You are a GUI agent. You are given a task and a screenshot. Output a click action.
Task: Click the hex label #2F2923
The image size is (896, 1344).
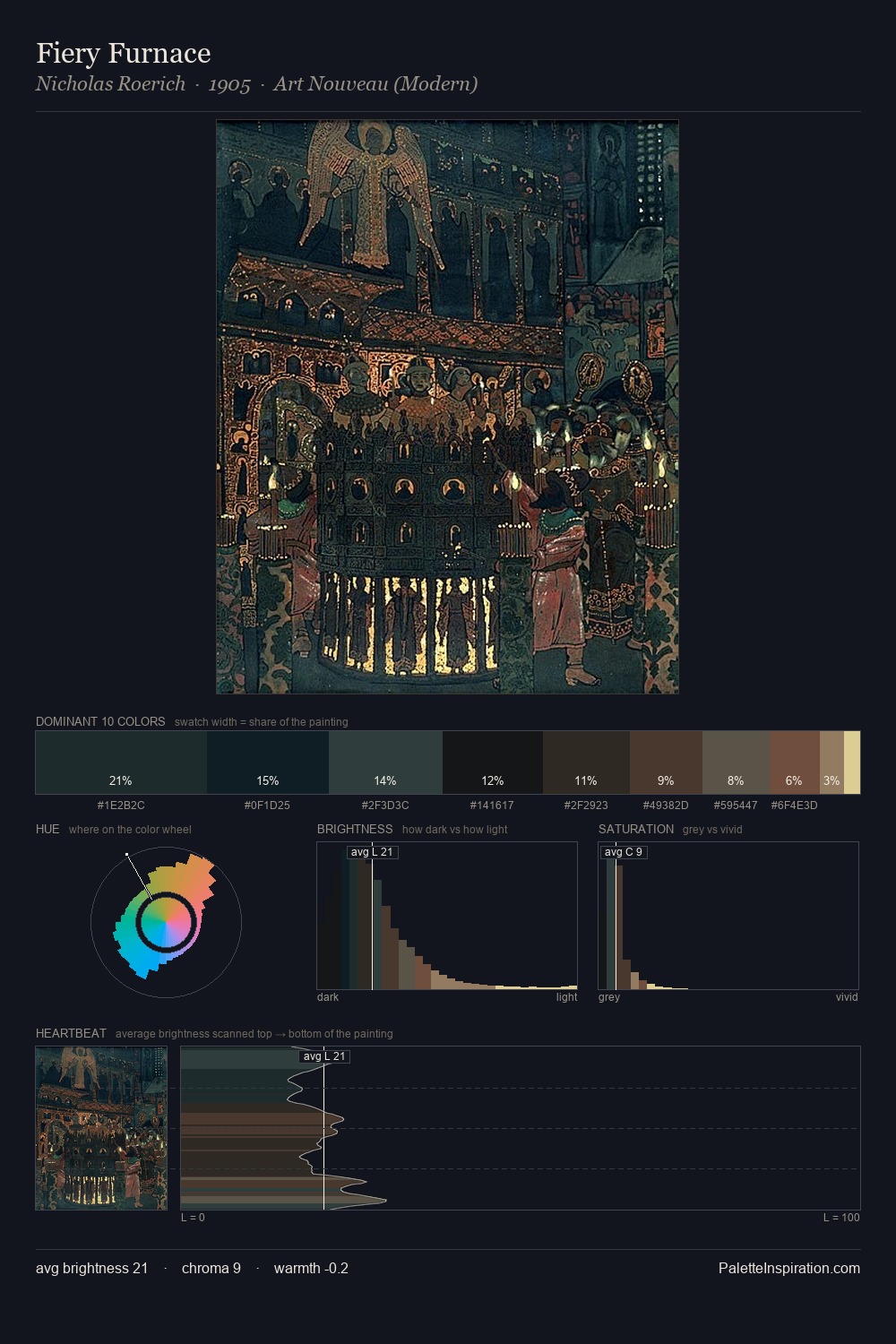pos(586,805)
